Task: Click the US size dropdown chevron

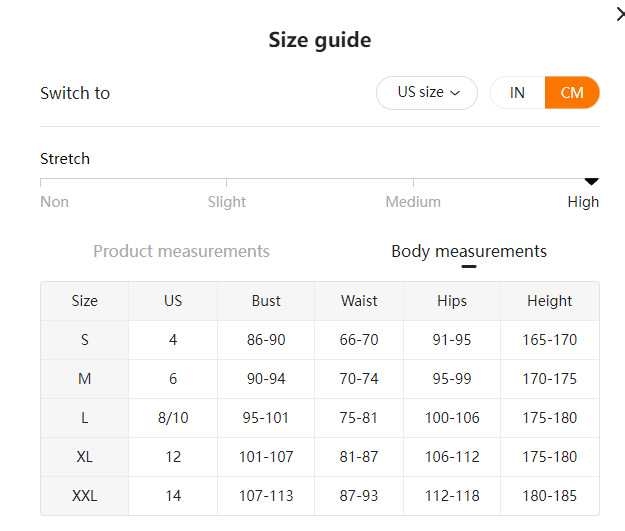Action: coord(456,93)
